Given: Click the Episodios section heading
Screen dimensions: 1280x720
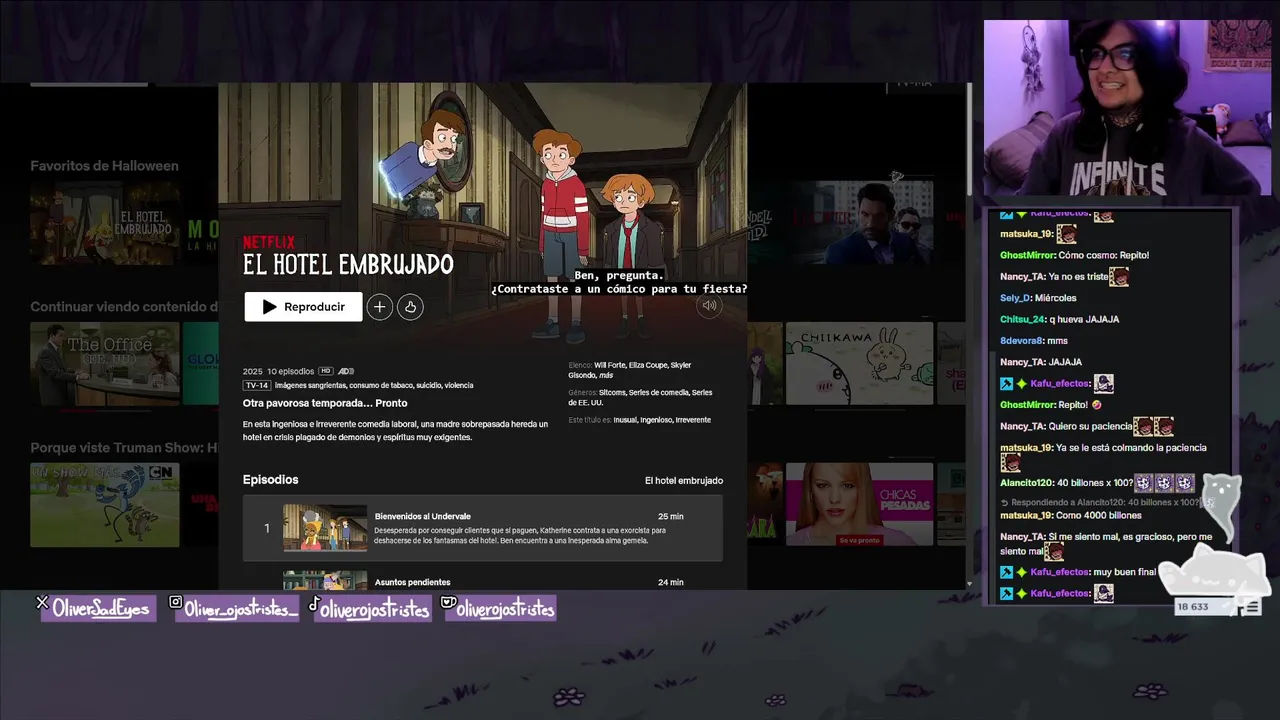Looking at the screenshot, I should [270, 480].
